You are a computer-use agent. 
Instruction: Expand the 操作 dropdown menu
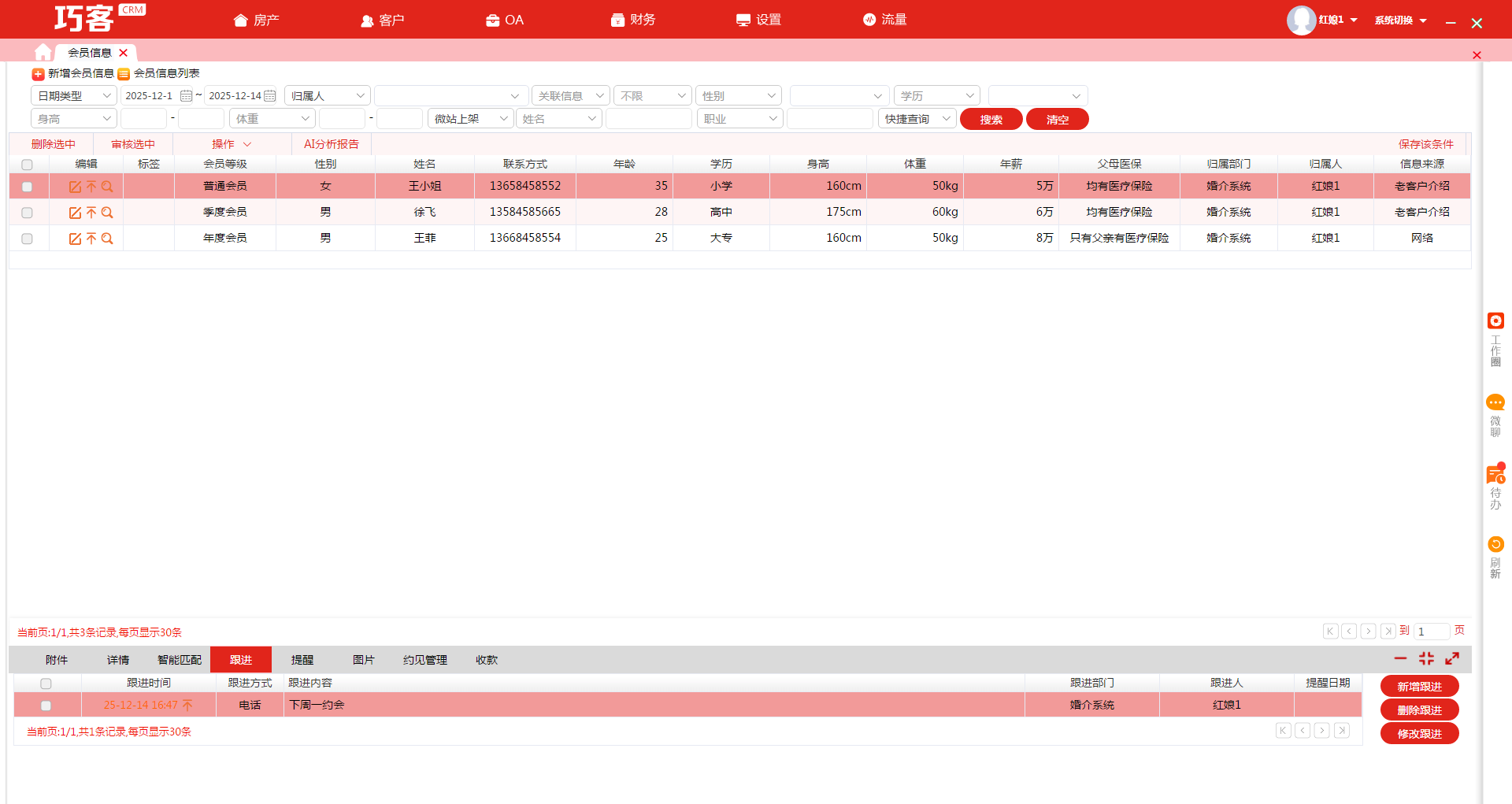231,144
